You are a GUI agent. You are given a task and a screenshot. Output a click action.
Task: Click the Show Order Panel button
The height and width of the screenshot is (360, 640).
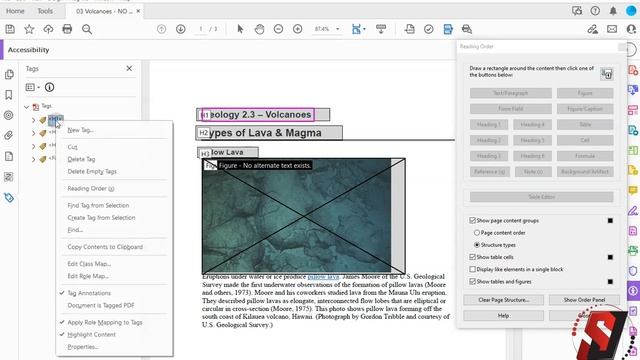pyautogui.click(x=584, y=300)
